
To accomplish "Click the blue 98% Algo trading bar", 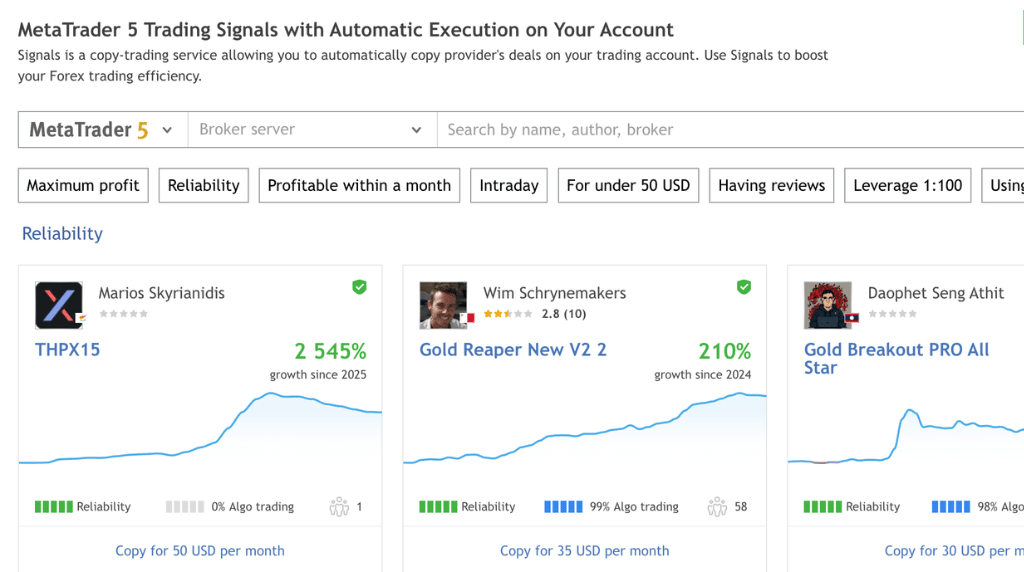I will point(951,507).
